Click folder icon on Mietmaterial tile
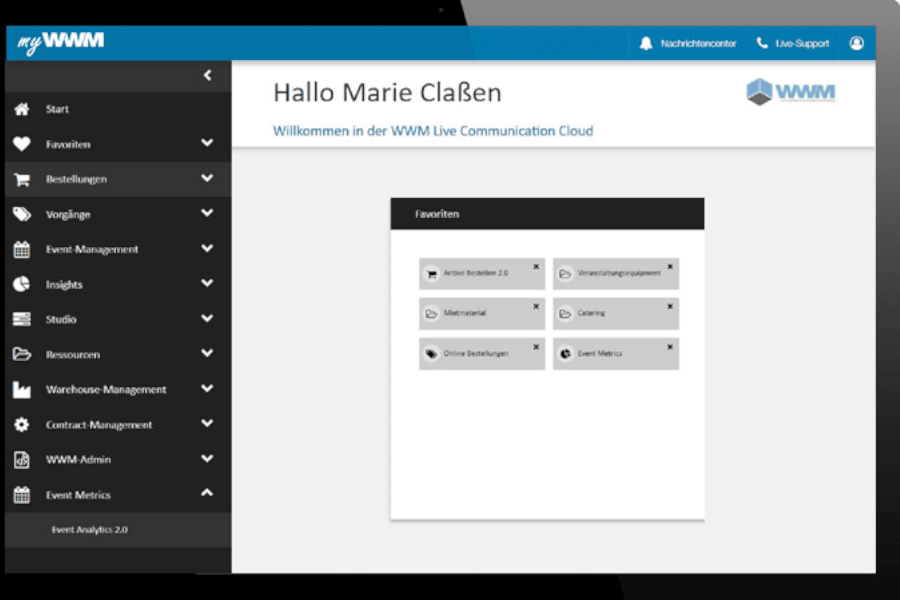 tap(432, 314)
